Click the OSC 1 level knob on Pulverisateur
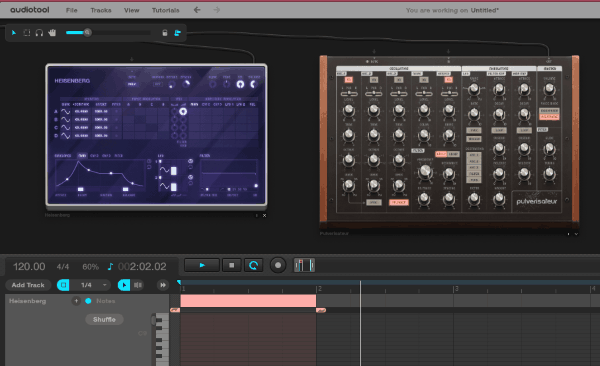The image size is (600, 366). pyautogui.click(x=349, y=111)
